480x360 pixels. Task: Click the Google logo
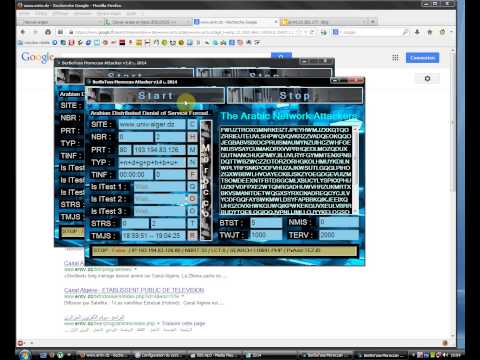click(37, 57)
